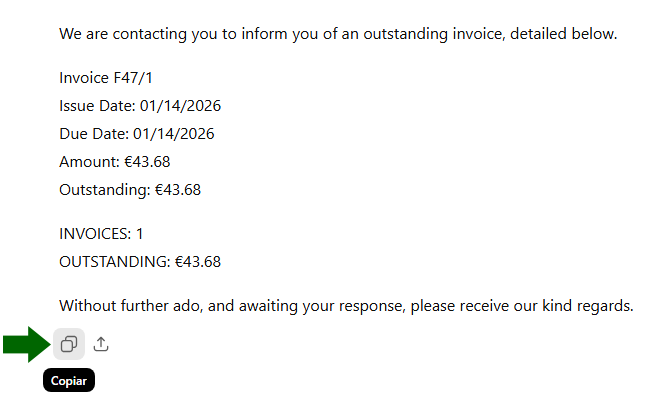The image size is (661, 419).
Task: Click the uppercase OUTSTANDING: €43.68 total line
Action: (x=140, y=262)
